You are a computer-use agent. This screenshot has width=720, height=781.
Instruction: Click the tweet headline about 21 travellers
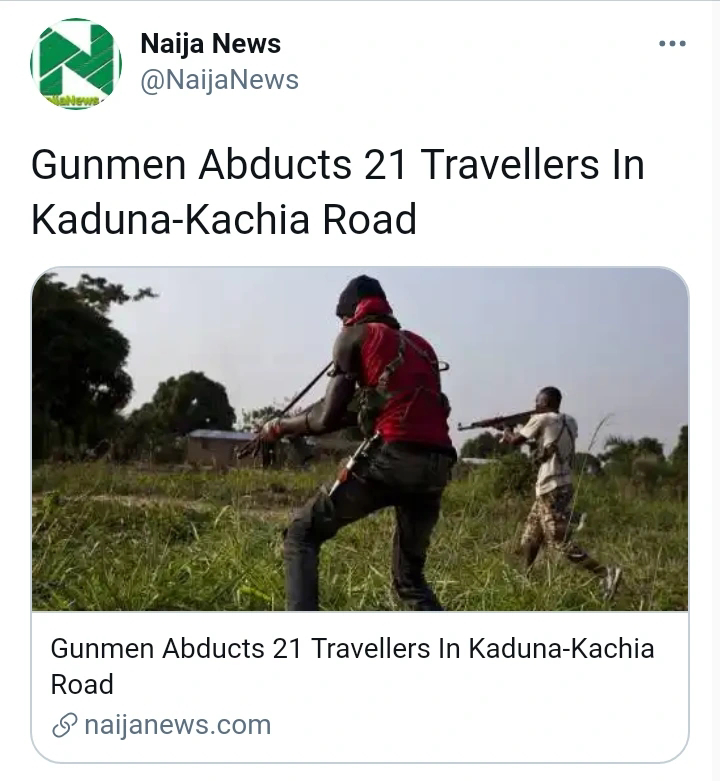pos(338,192)
